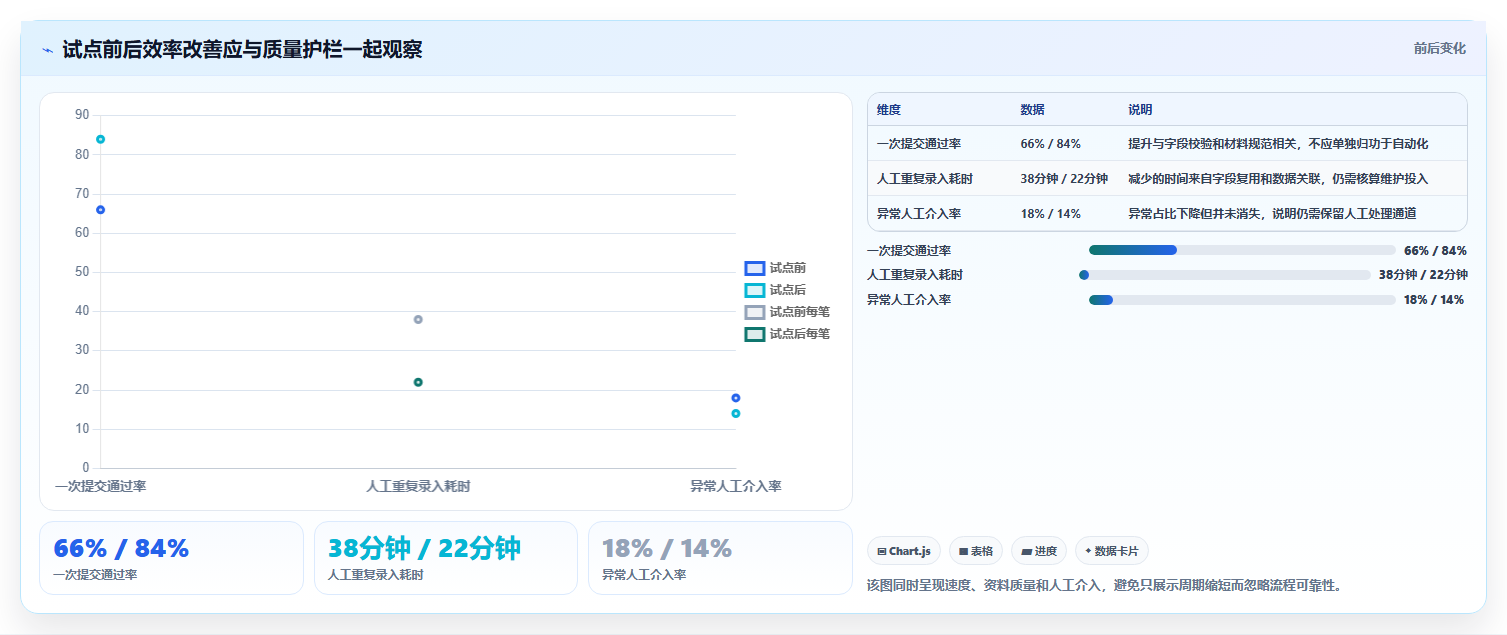The height and width of the screenshot is (635, 1507).
Task: Click the 一次提交通过率 progress bar
Action: pos(1242,250)
